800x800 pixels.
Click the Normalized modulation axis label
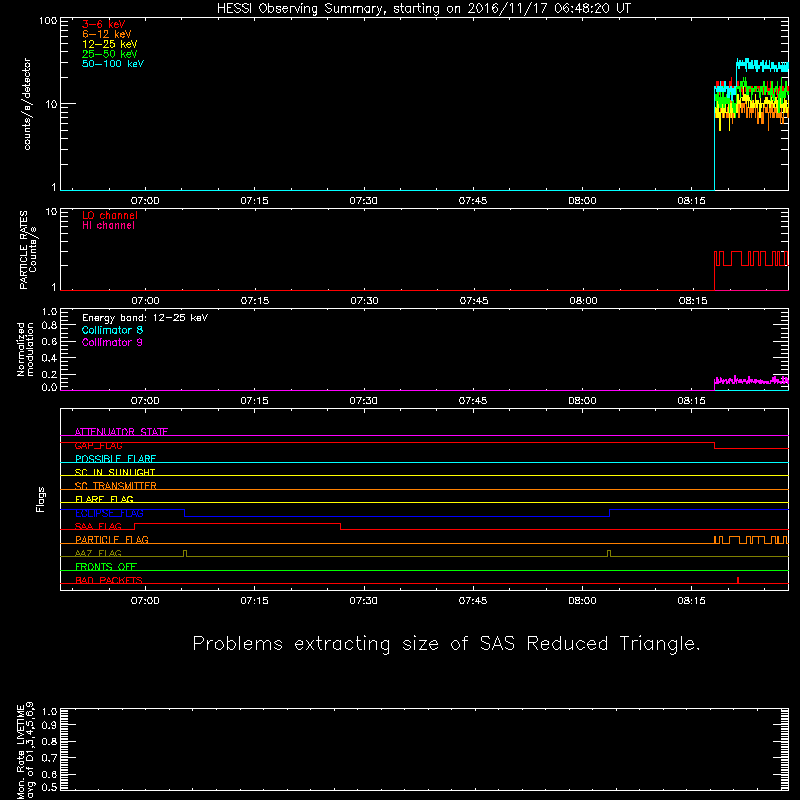[25, 349]
